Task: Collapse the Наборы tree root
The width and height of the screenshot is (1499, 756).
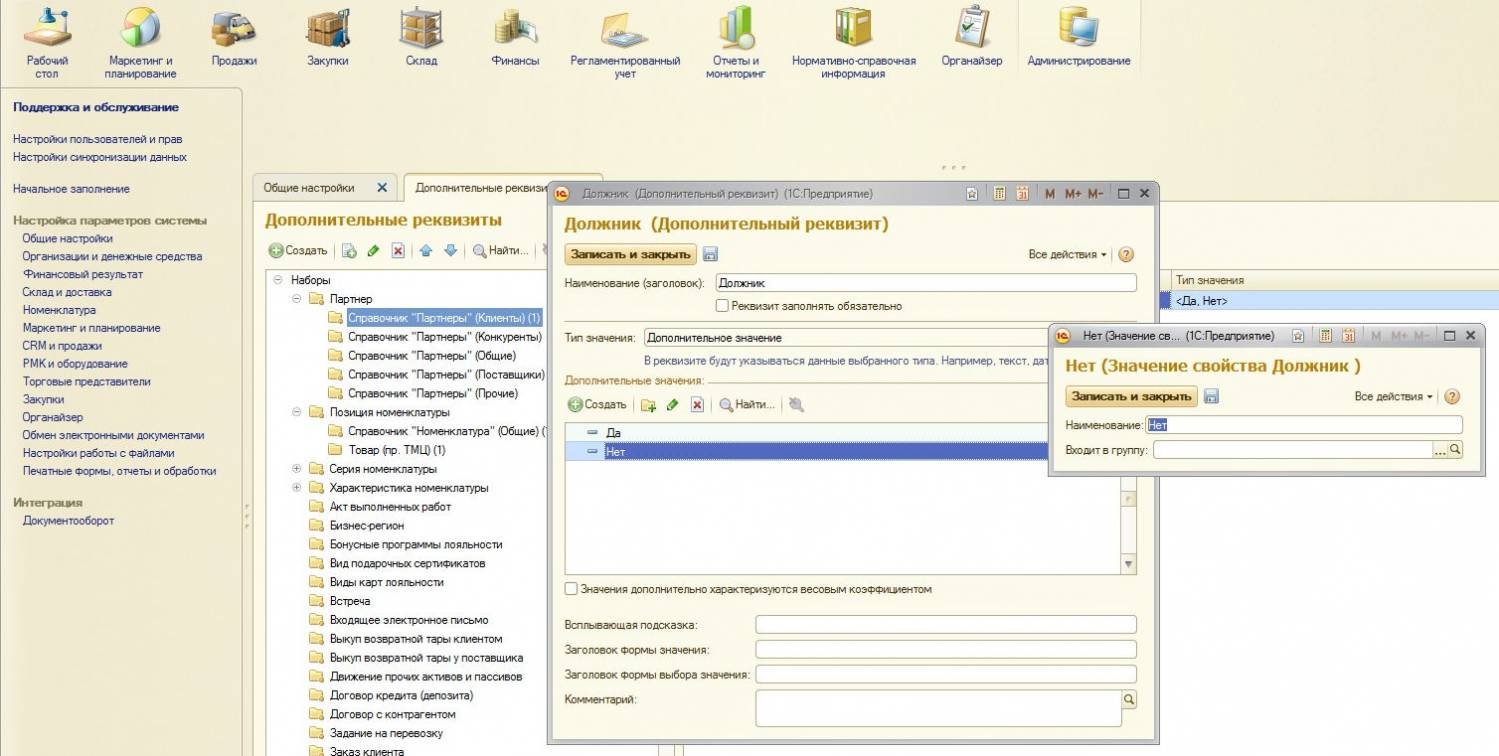Action: [279, 280]
